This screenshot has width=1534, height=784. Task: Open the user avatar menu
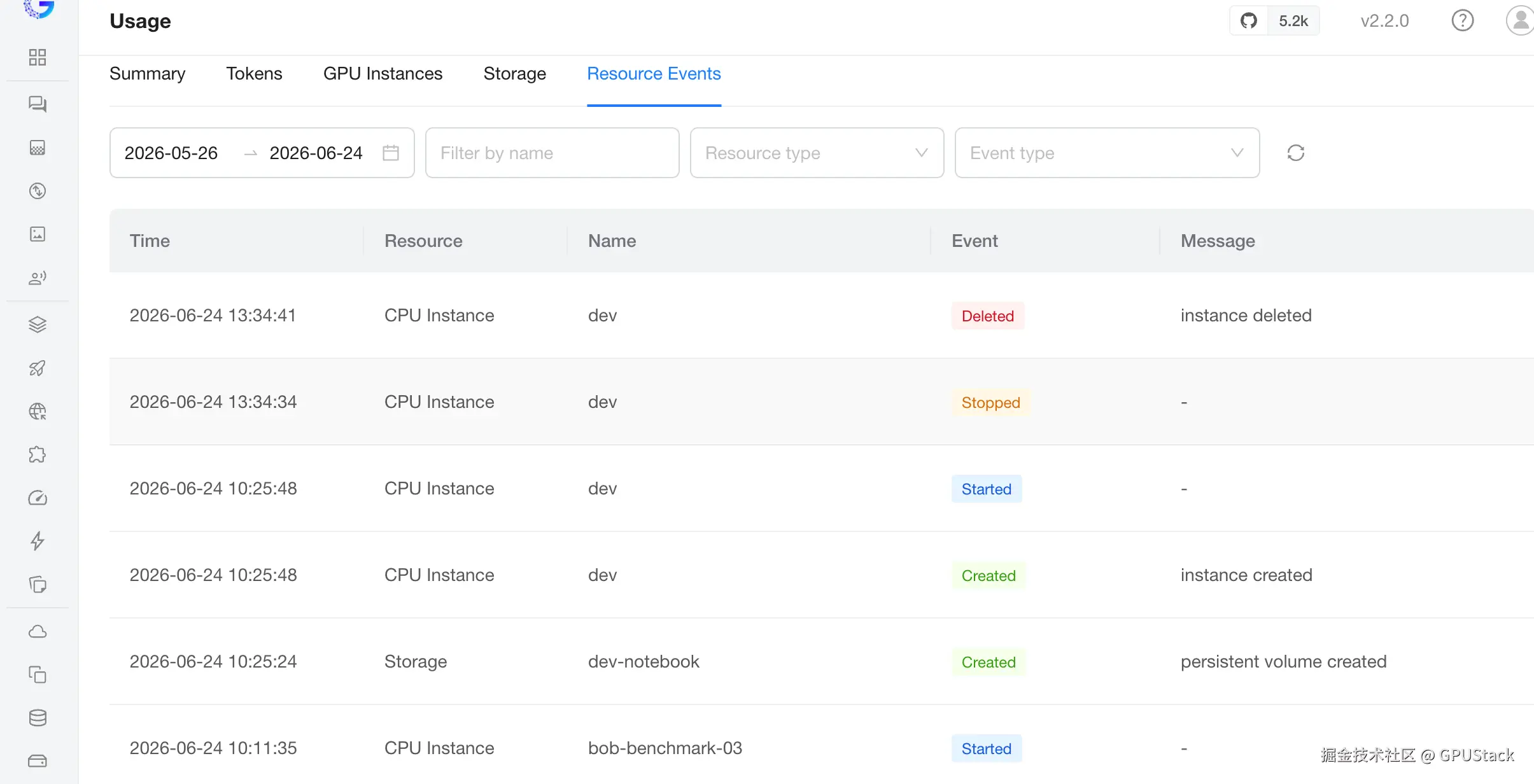click(1520, 21)
